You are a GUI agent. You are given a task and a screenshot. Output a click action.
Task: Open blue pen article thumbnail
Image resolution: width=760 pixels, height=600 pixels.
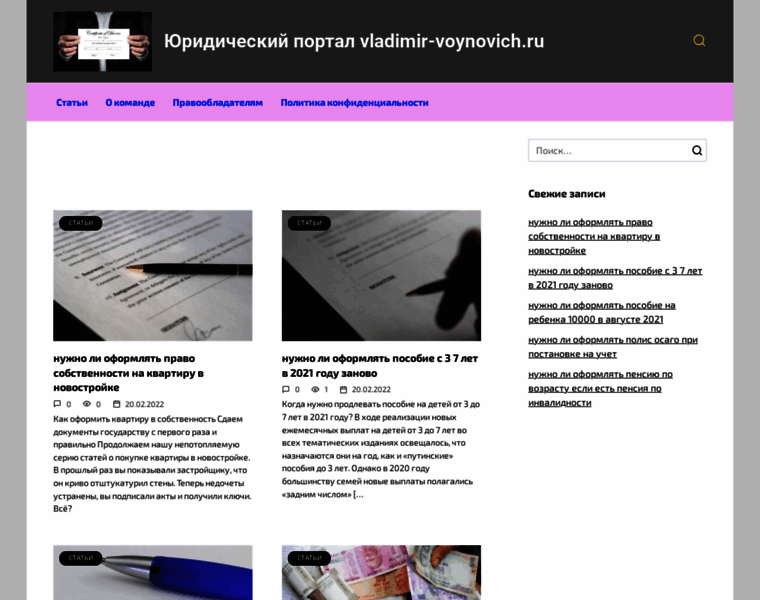153,572
